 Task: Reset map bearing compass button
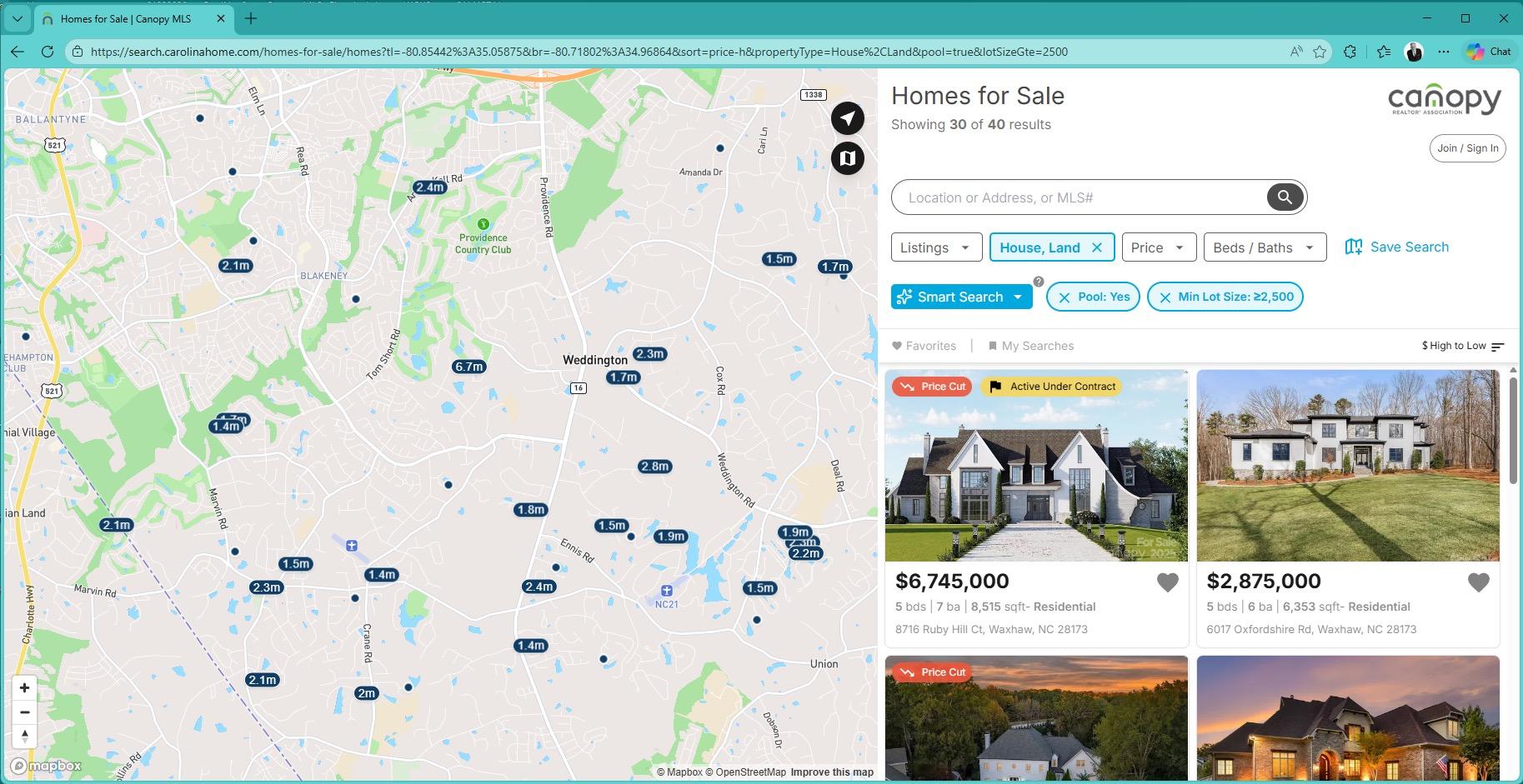(25, 737)
